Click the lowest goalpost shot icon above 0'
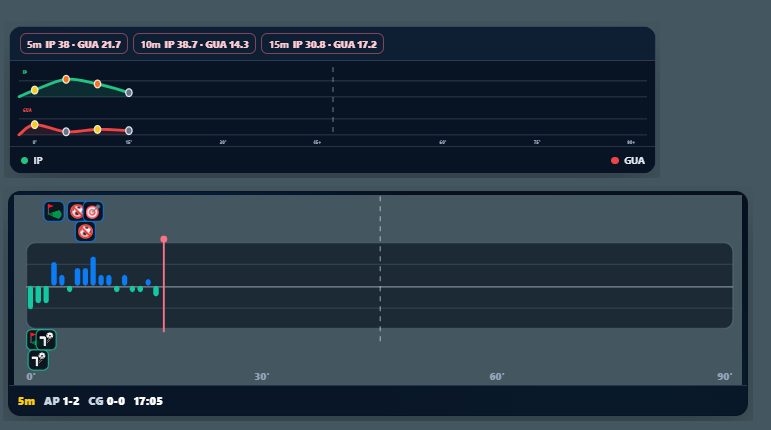771x430 pixels. pyautogui.click(x=38, y=360)
